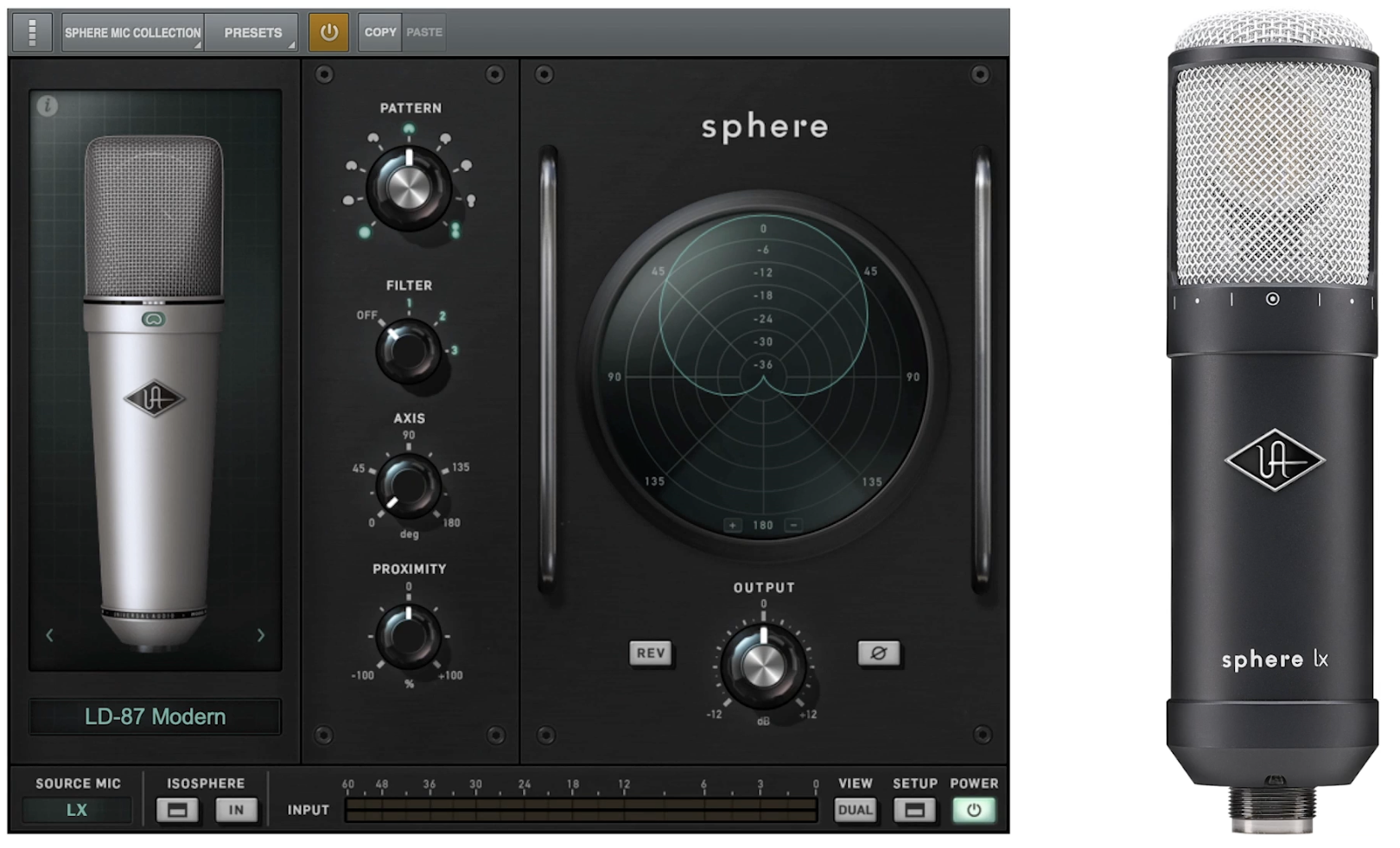Screen dimensions: 1400x848
Task: Open the Presets dropdown menu
Action: [253, 33]
